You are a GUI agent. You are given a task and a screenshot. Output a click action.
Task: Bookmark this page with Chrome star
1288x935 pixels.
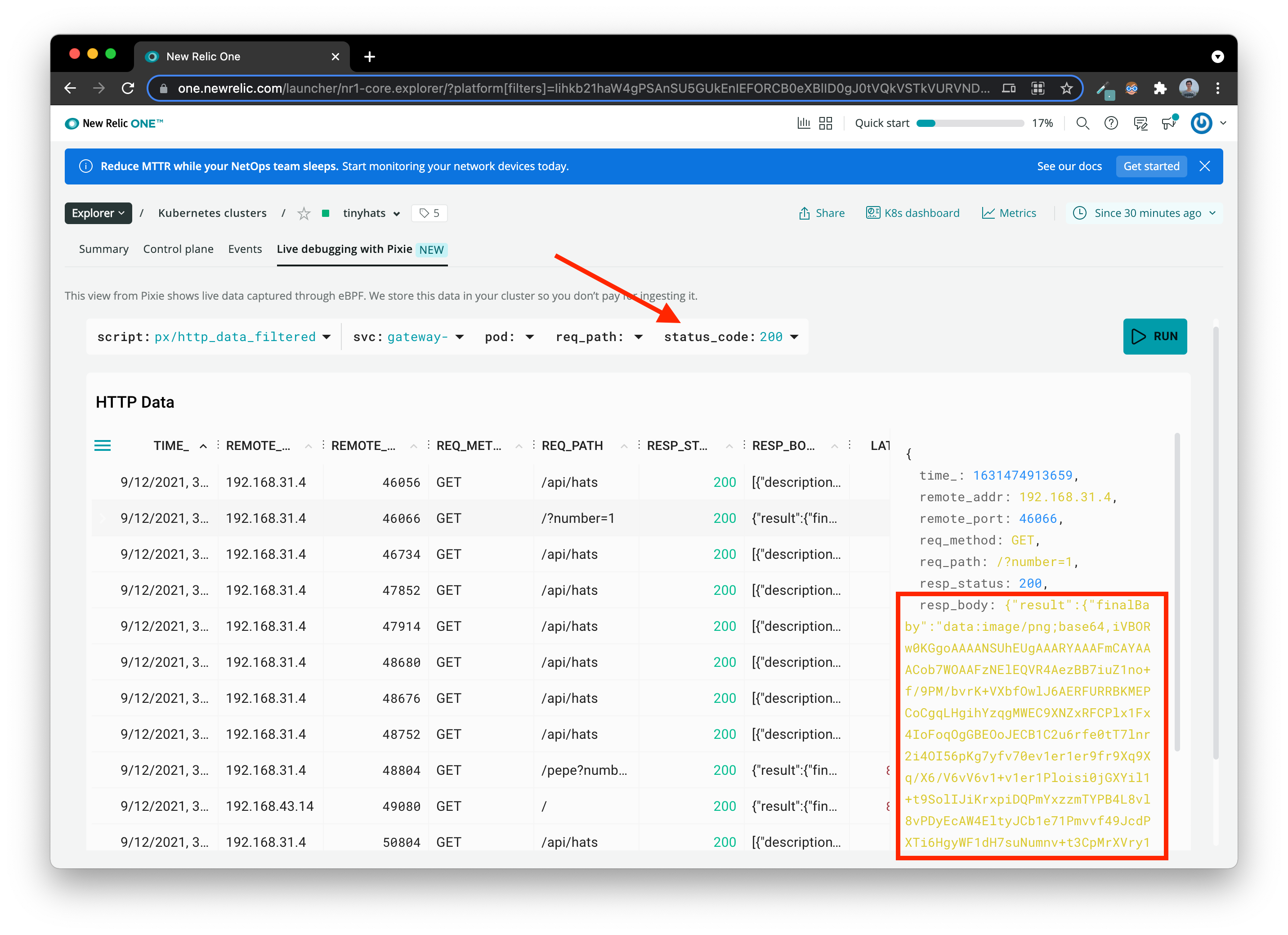click(x=1067, y=88)
